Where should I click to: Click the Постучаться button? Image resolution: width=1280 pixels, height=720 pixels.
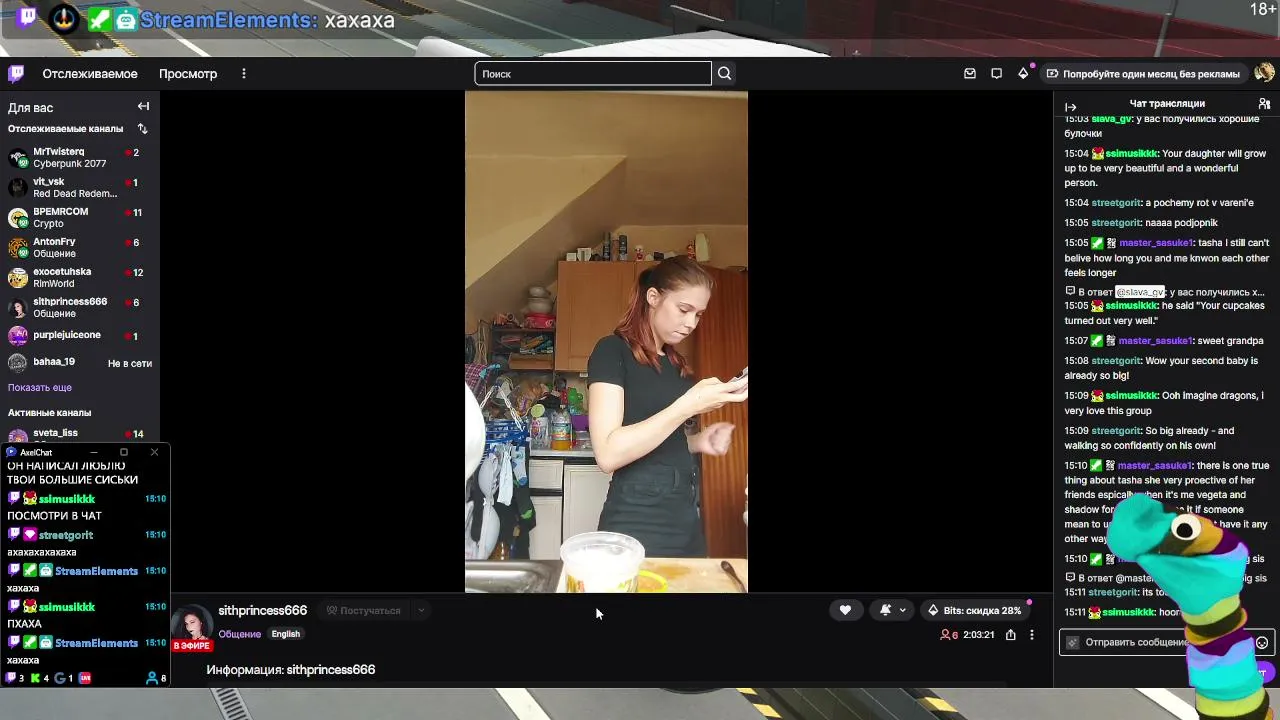coord(363,610)
